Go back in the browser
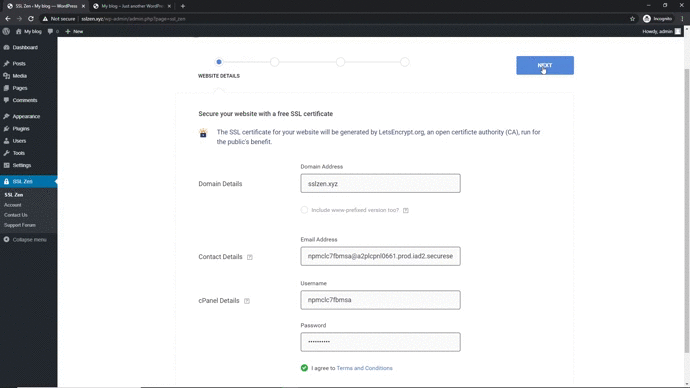This screenshot has height=388, width=690. tap(7, 19)
